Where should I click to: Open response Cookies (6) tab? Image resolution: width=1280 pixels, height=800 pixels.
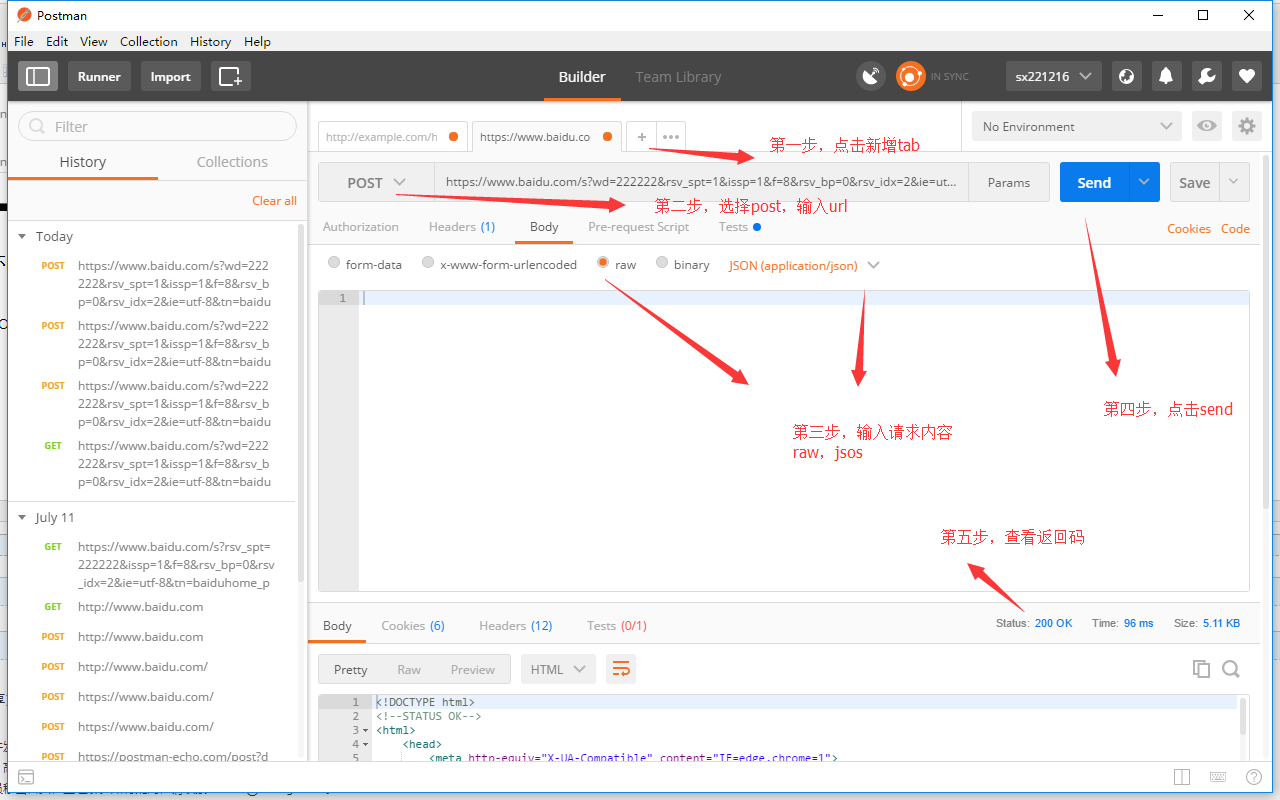point(413,625)
